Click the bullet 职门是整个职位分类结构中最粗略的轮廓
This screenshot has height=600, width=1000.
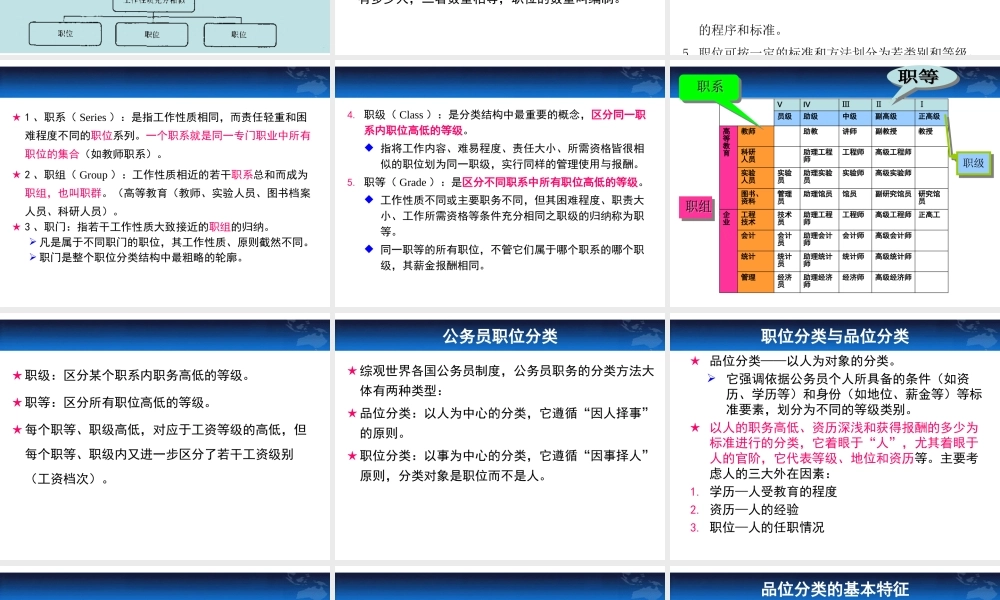141,258
